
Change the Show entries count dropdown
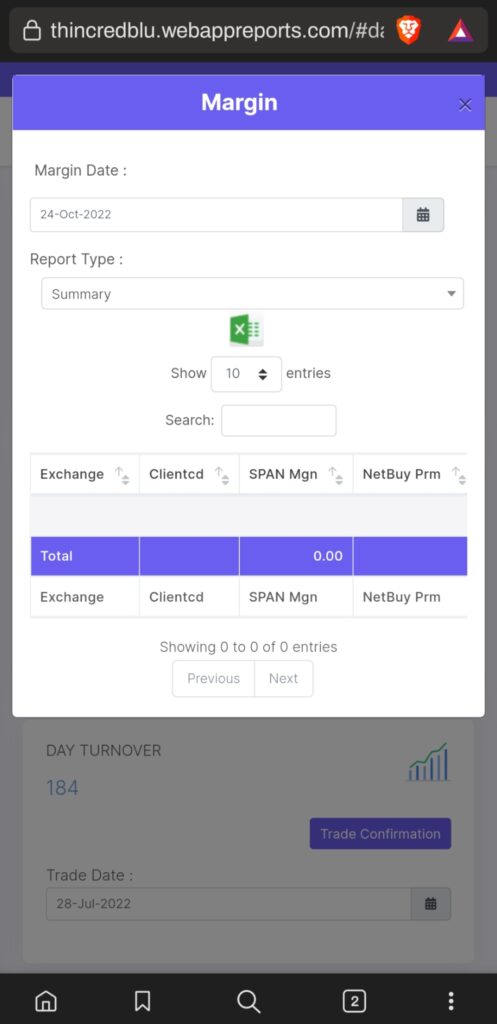(x=246, y=374)
